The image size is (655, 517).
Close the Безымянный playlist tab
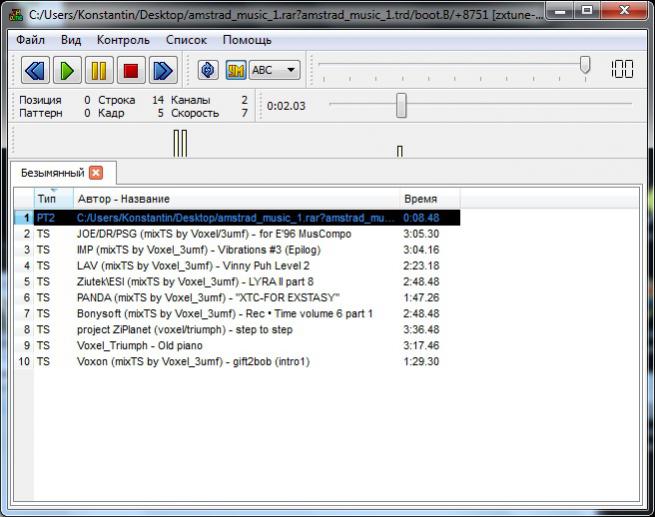tap(96, 172)
